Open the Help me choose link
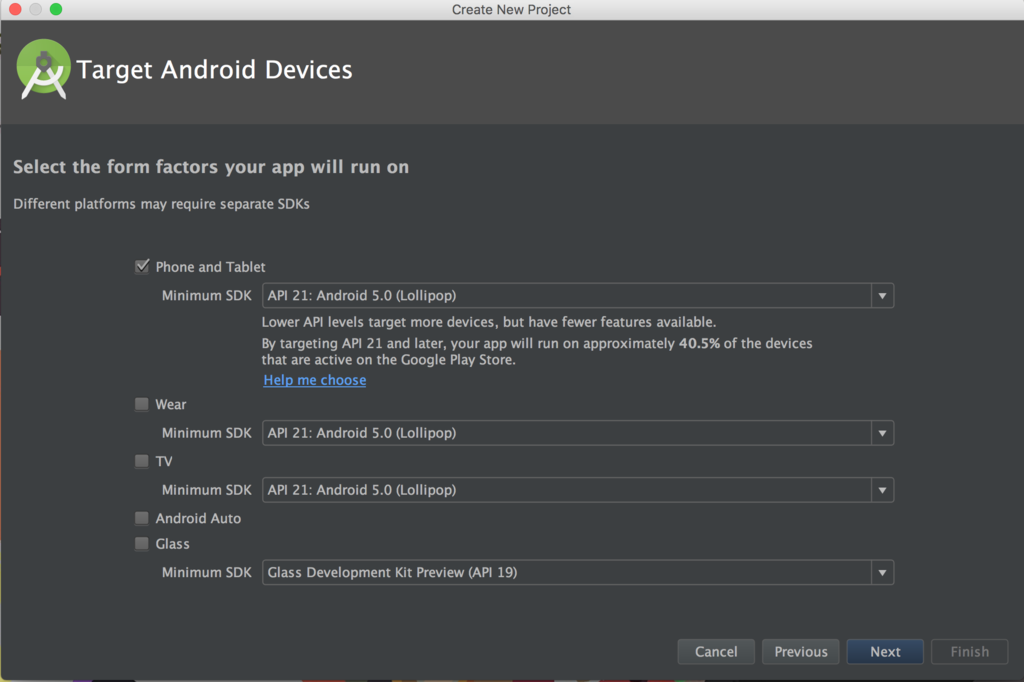1024x682 pixels. pyautogui.click(x=315, y=380)
